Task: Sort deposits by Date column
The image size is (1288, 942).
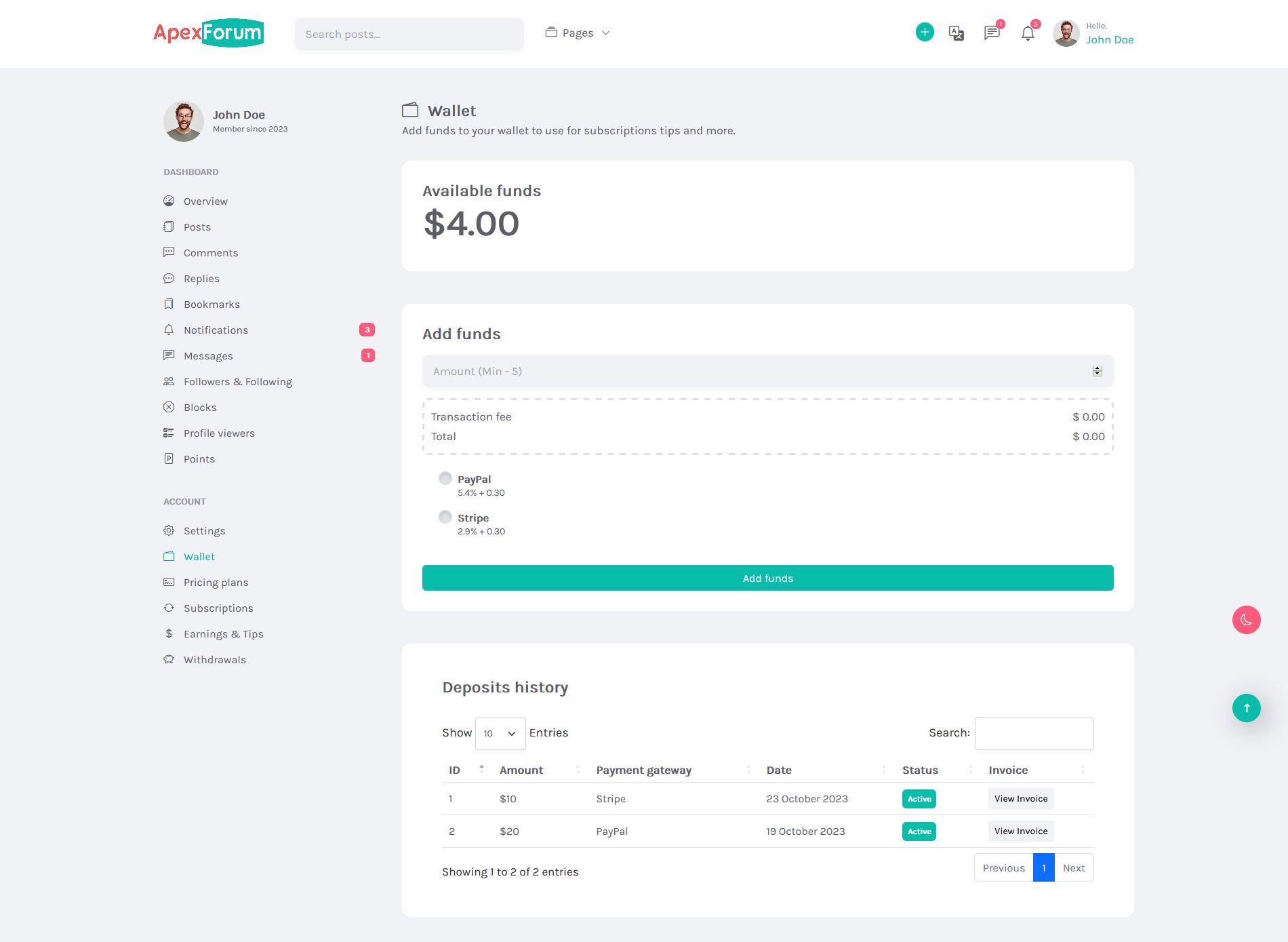Action: pyautogui.click(x=828, y=770)
